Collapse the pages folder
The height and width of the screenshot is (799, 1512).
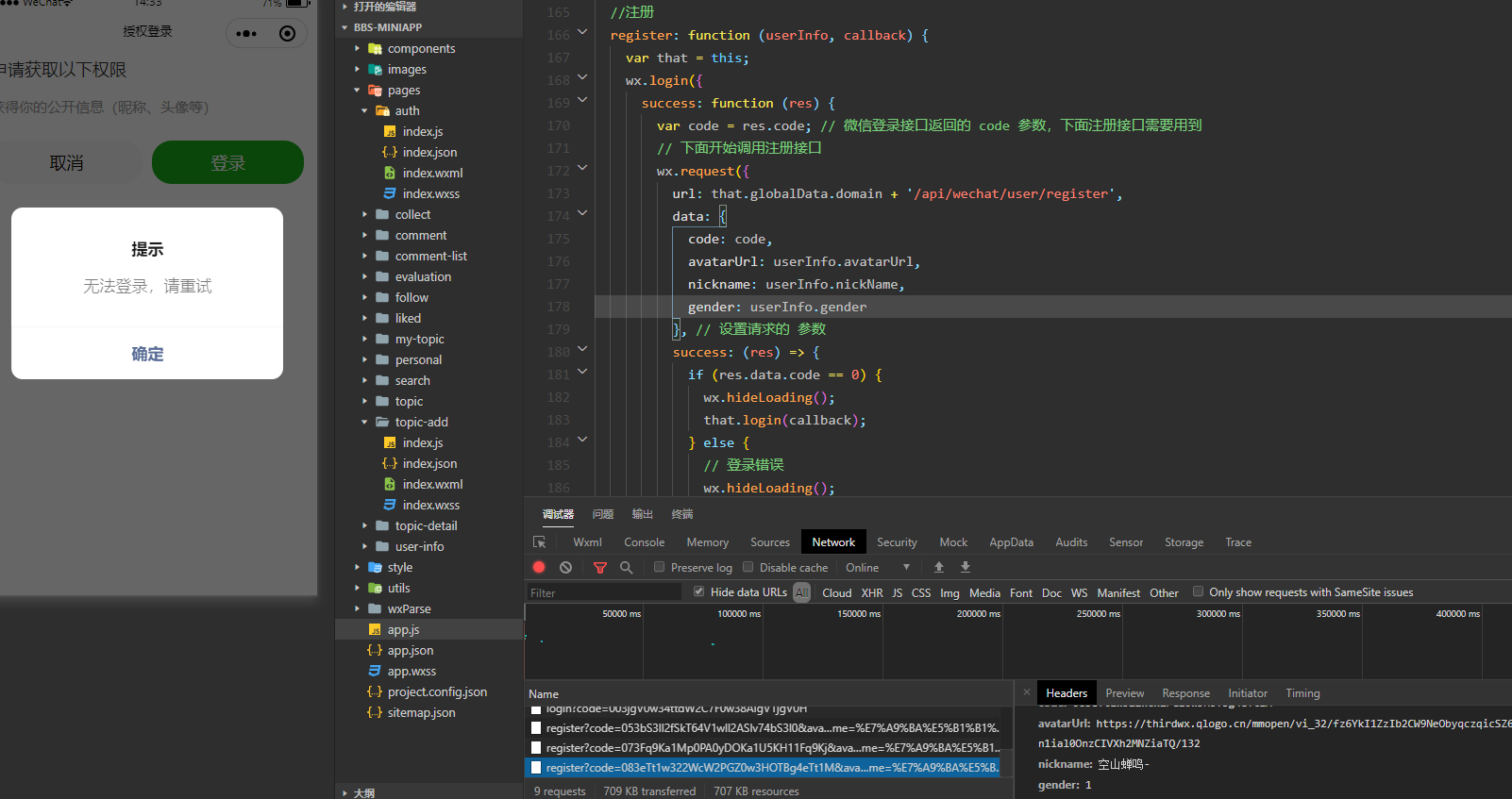[357, 91]
